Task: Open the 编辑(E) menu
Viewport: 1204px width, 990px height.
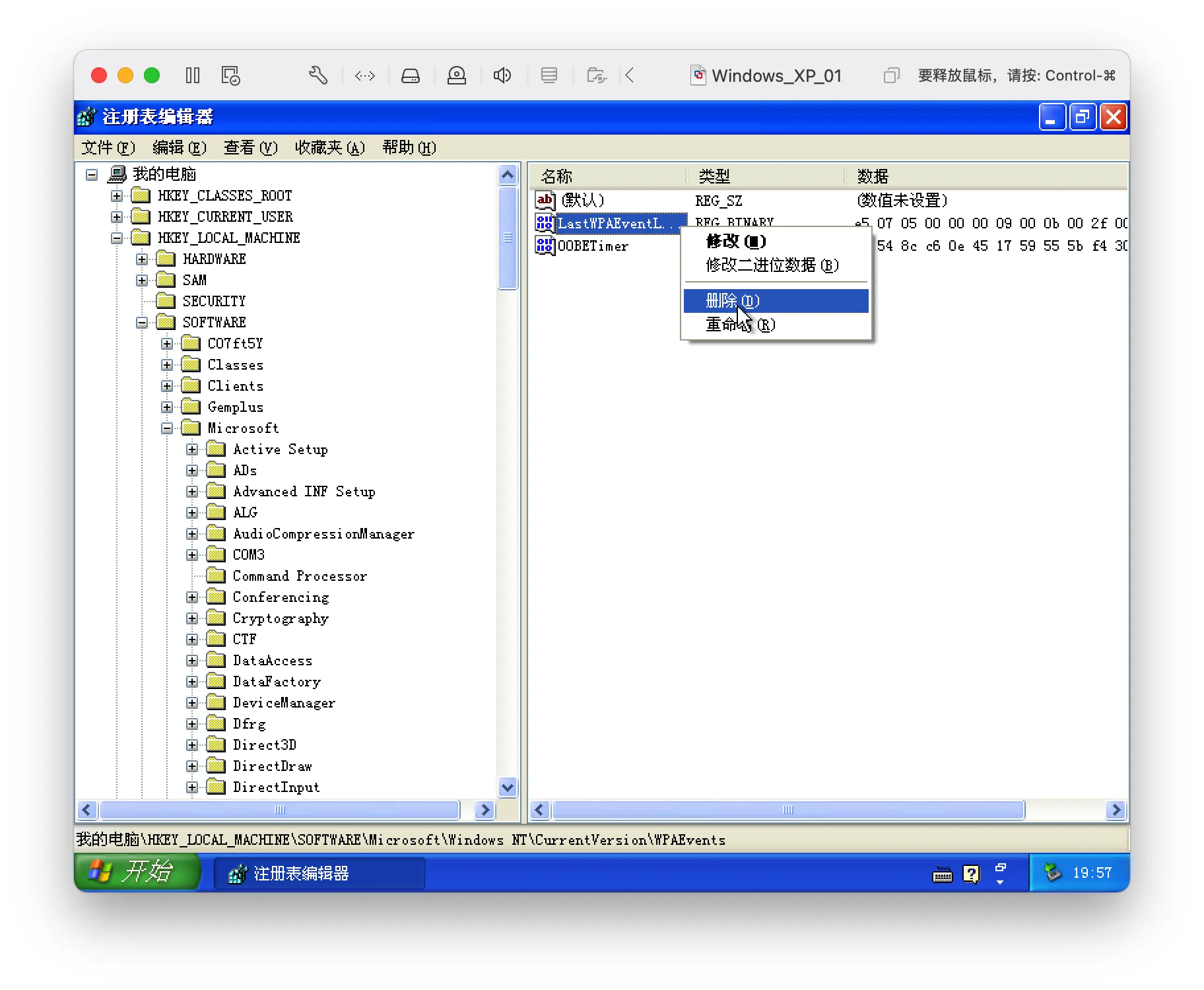Action: pos(180,148)
